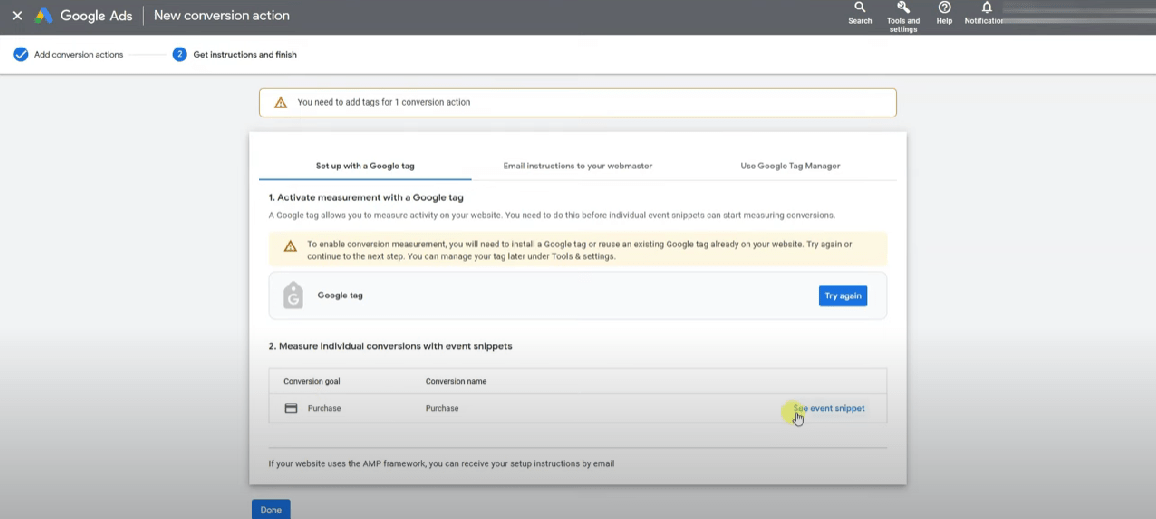Screen dimensions: 1156x519
Task: Click the Google Ads logo
Action: [x=44, y=16]
